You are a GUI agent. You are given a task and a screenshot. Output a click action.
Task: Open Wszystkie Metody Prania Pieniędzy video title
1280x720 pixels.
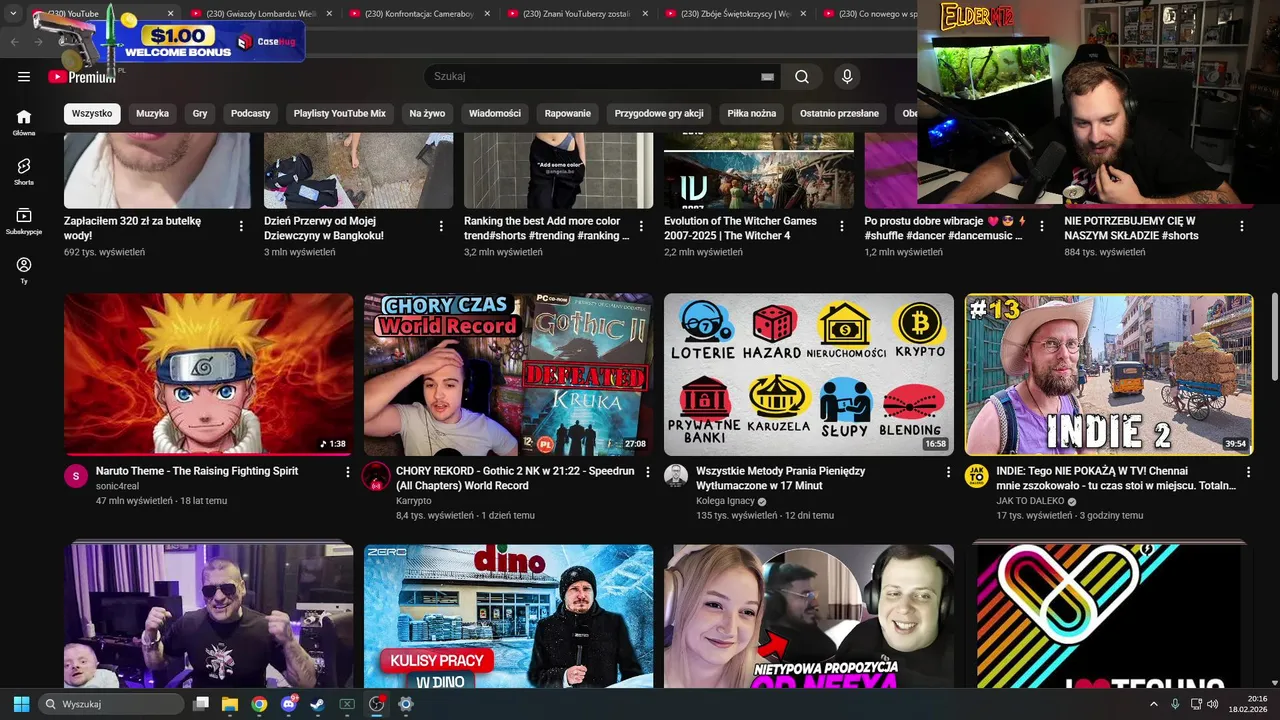pyautogui.click(x=780, y=478)
